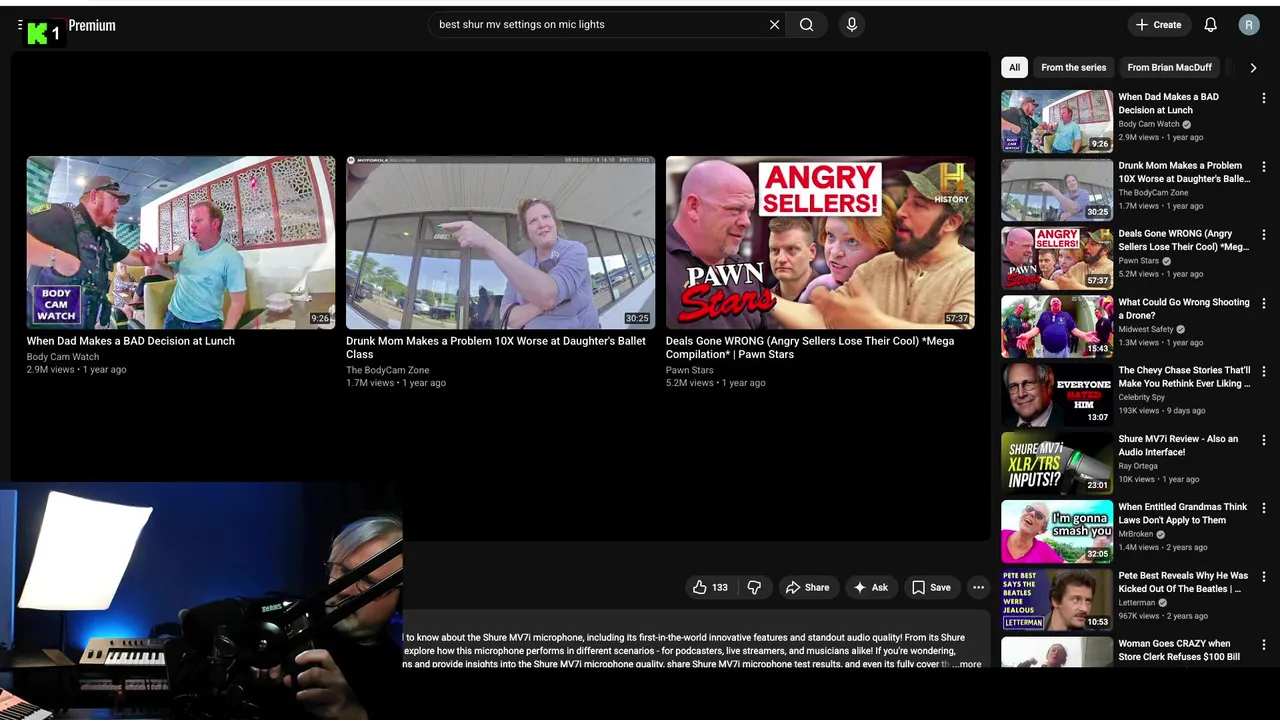Image resolution: width=1280 pixels, height=720 pixels.
Task: Open The BodyCam Zone channel under end-screen video
Action: click(388, 370)
